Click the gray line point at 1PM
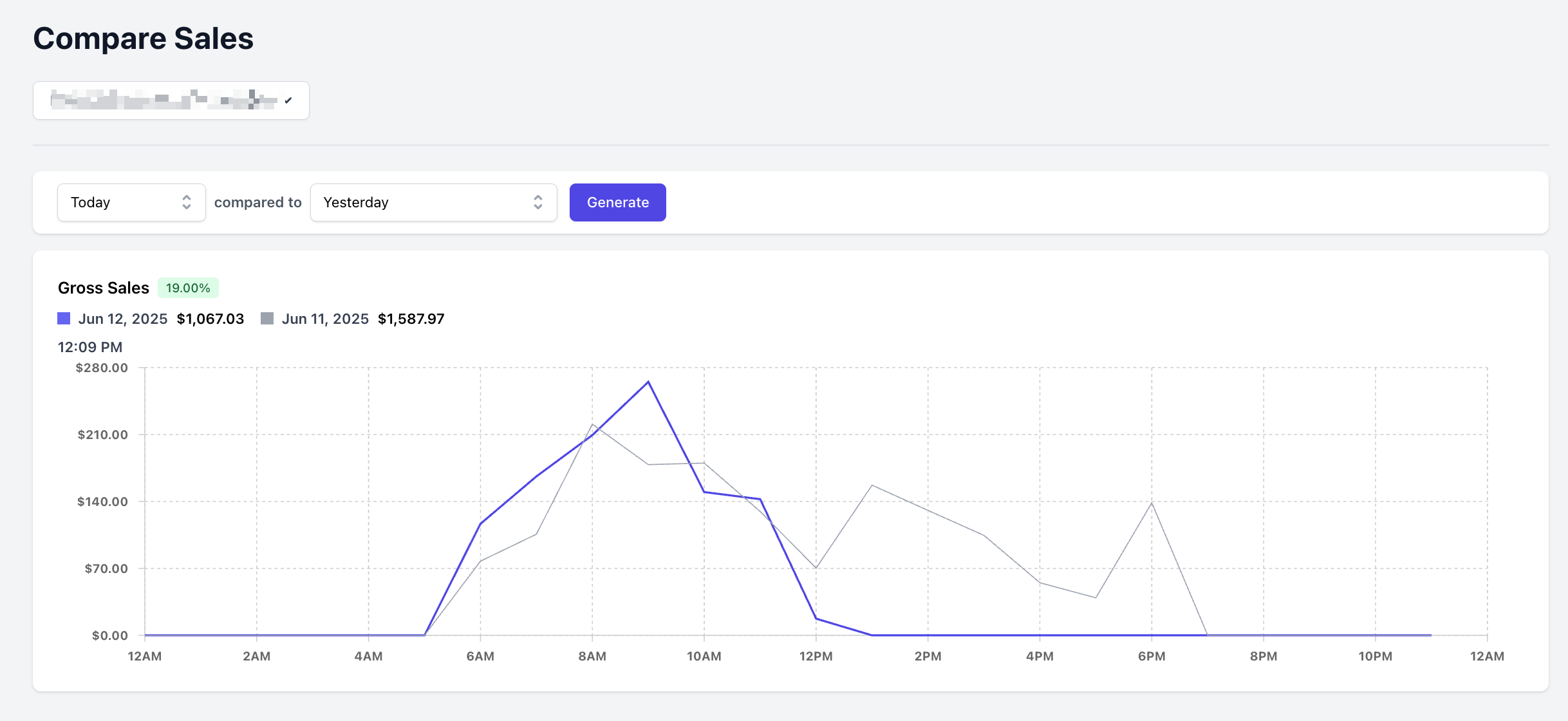The image size is (1568, 721). tap(872, 485)
